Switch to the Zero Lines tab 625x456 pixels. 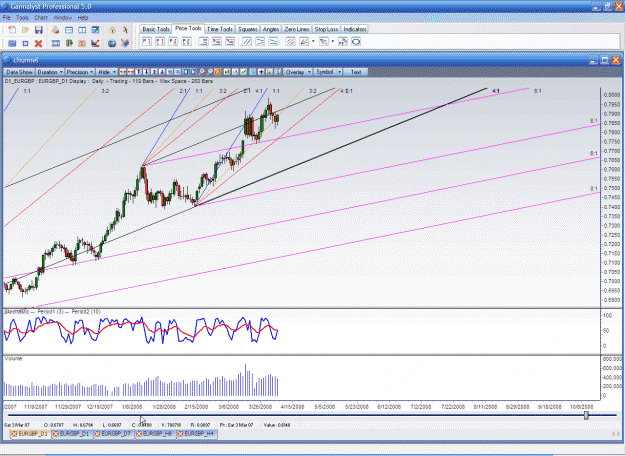297,29
